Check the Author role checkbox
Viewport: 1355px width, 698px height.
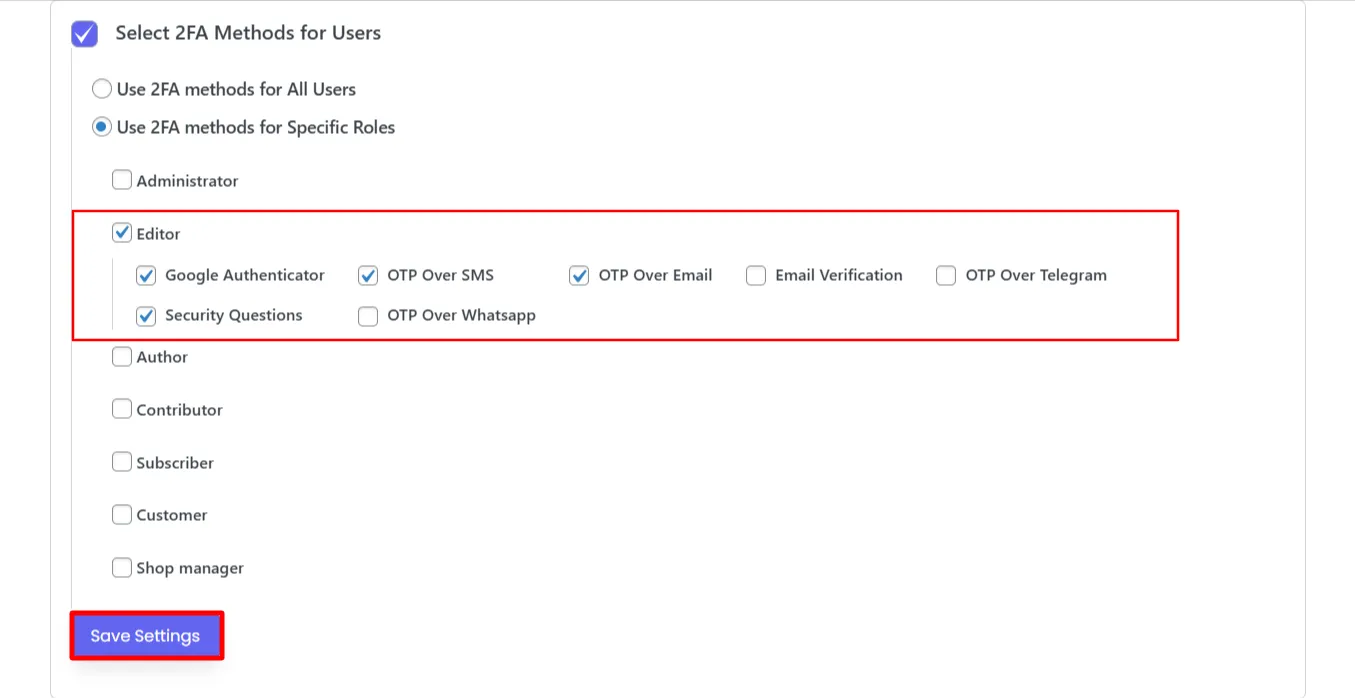[122, 357]
